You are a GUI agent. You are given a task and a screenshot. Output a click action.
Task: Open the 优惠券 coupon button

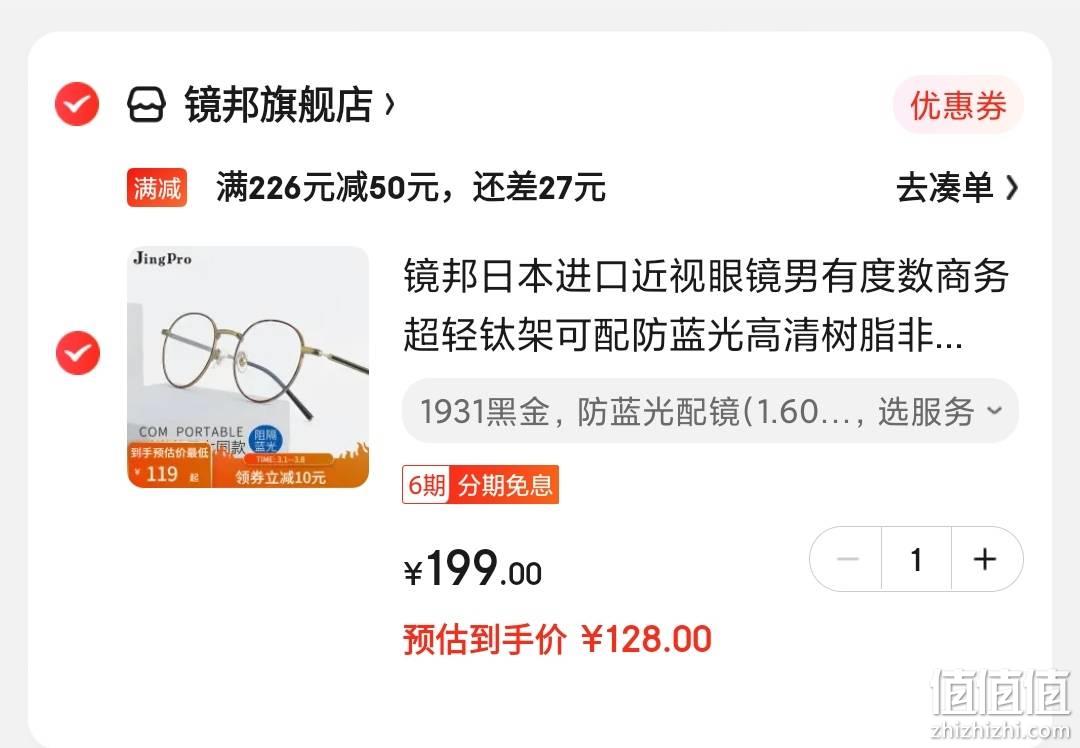coord(958,105)
